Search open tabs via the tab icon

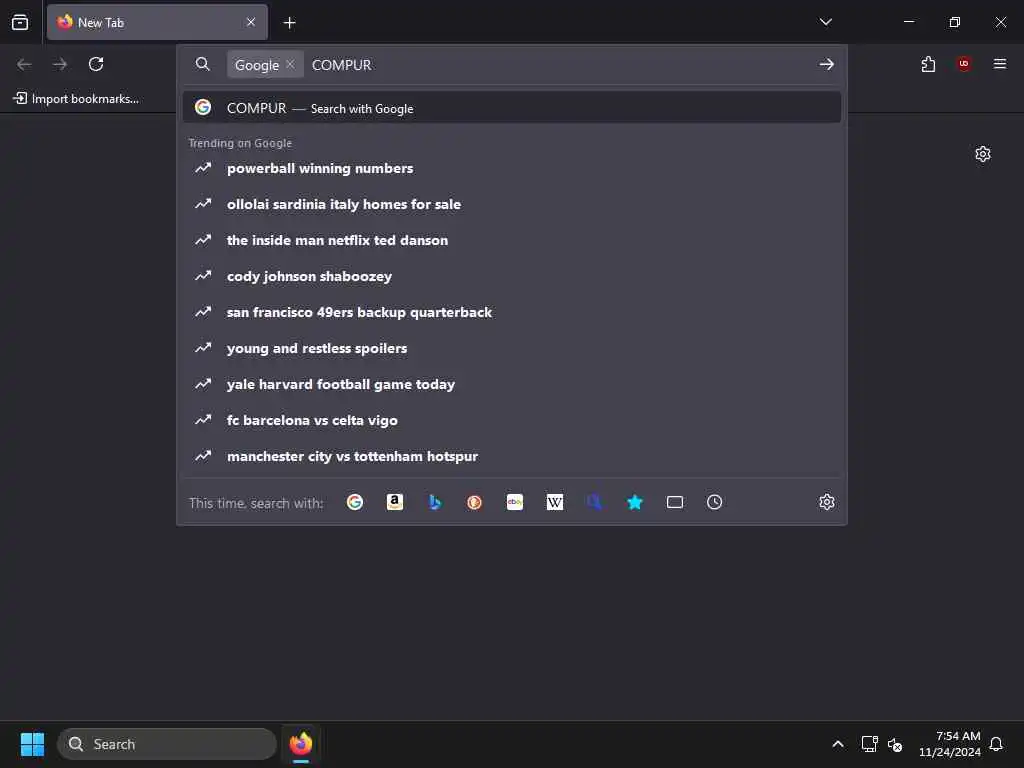(675, 502)
